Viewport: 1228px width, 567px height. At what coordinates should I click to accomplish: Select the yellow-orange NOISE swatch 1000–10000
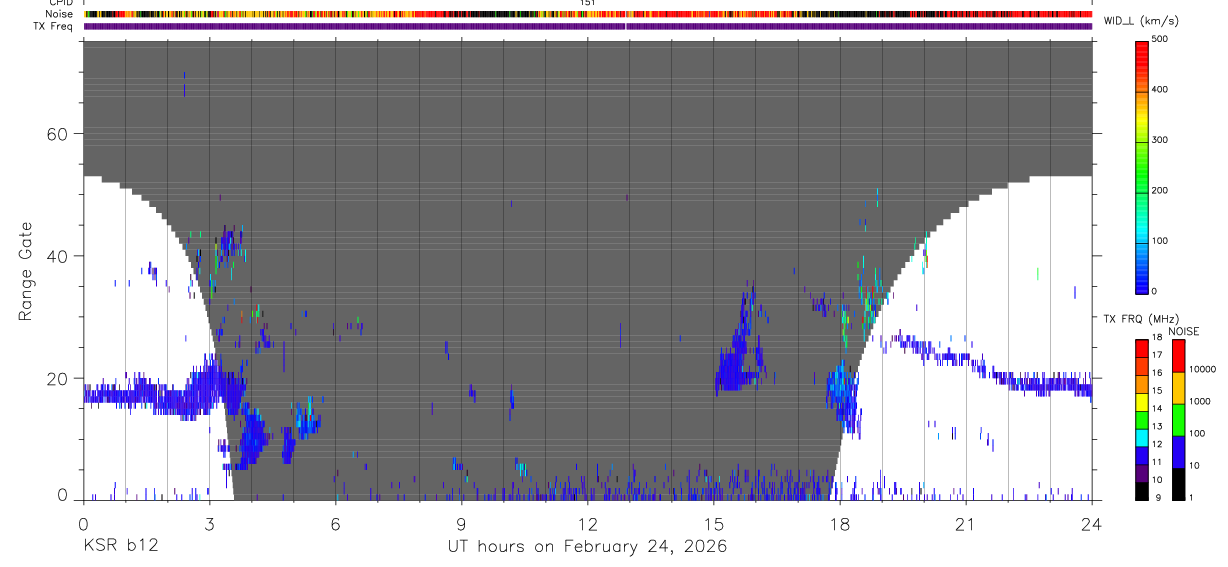pyautogui.click(x=1178, y=388)
